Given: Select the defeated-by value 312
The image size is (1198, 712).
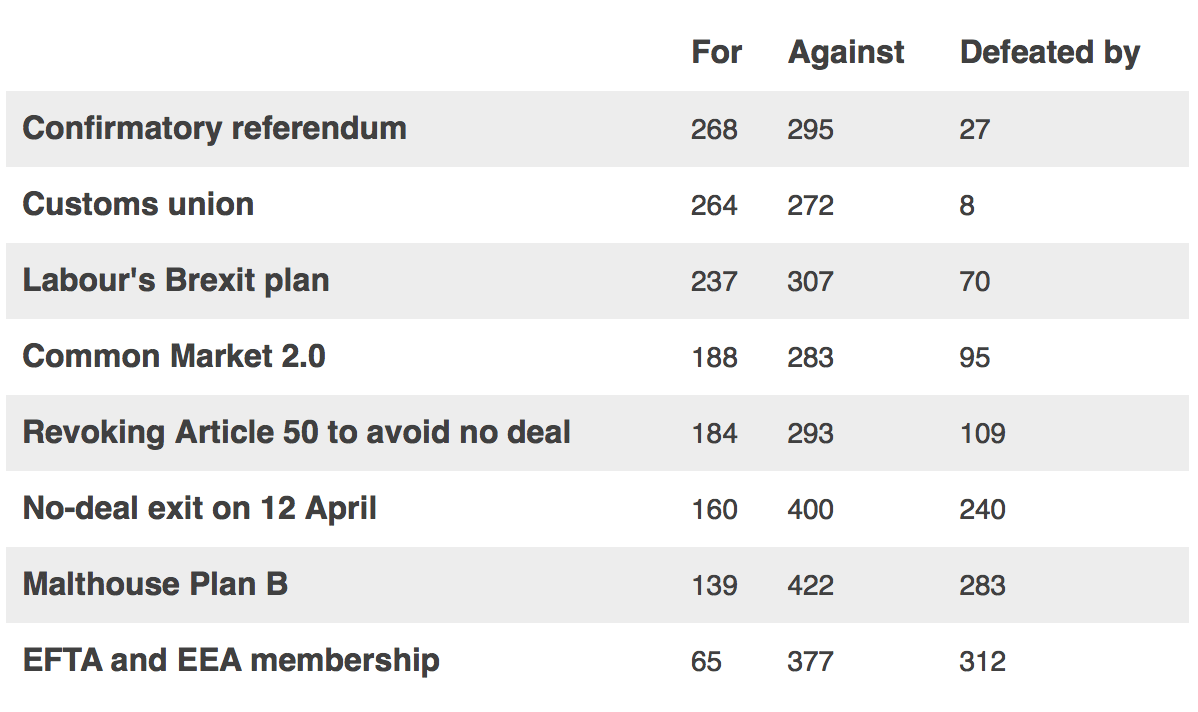Looking at the screenshot, I should 983,662.
